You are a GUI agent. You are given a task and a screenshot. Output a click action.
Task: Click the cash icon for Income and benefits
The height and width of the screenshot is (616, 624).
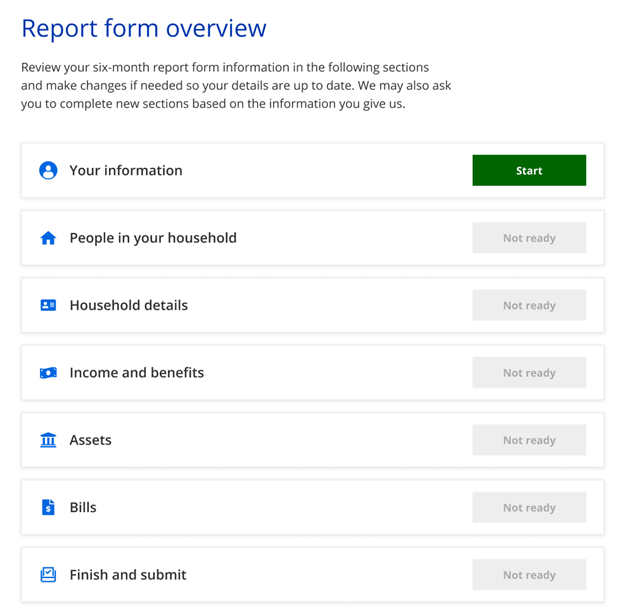pyautogui.click(x=48, y=373)
